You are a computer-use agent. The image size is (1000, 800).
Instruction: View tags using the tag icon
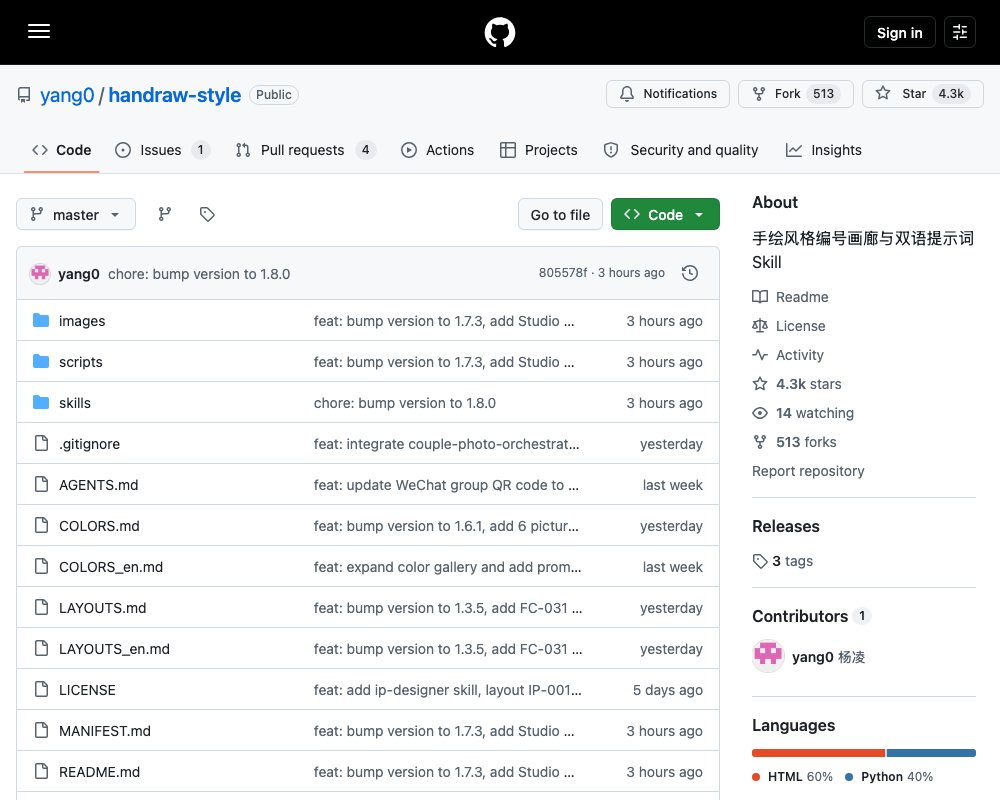click(207, 214)
